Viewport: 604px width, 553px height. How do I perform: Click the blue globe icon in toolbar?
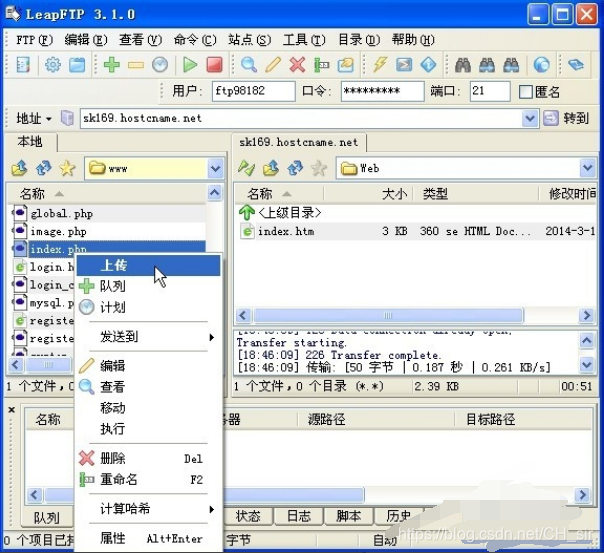[x=542, y=65]
